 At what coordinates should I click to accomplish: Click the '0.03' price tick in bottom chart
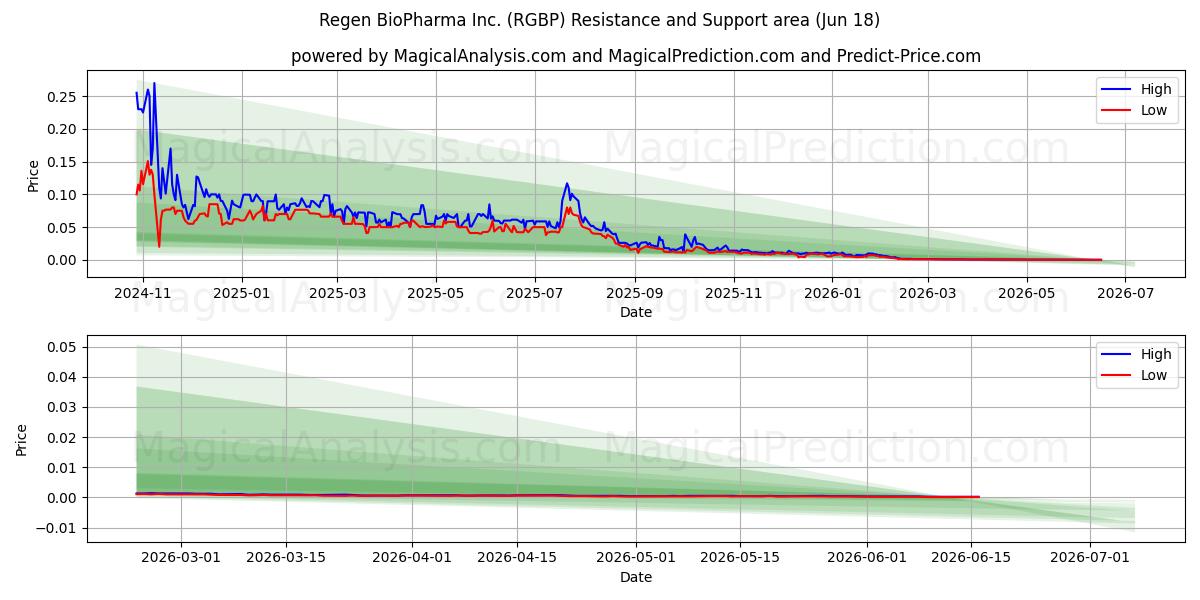(62, 407)
